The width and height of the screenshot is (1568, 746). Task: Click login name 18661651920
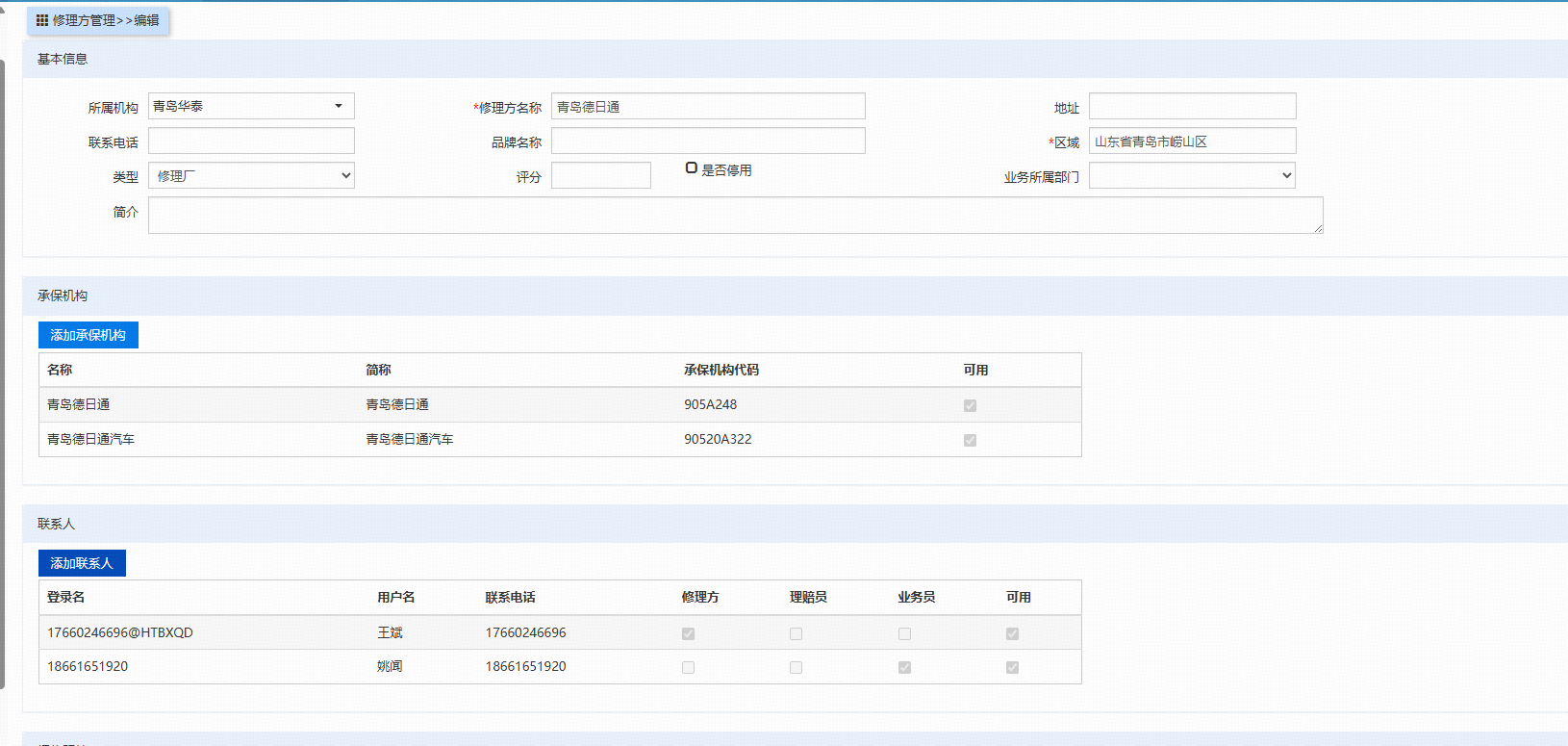pos(88,666)
